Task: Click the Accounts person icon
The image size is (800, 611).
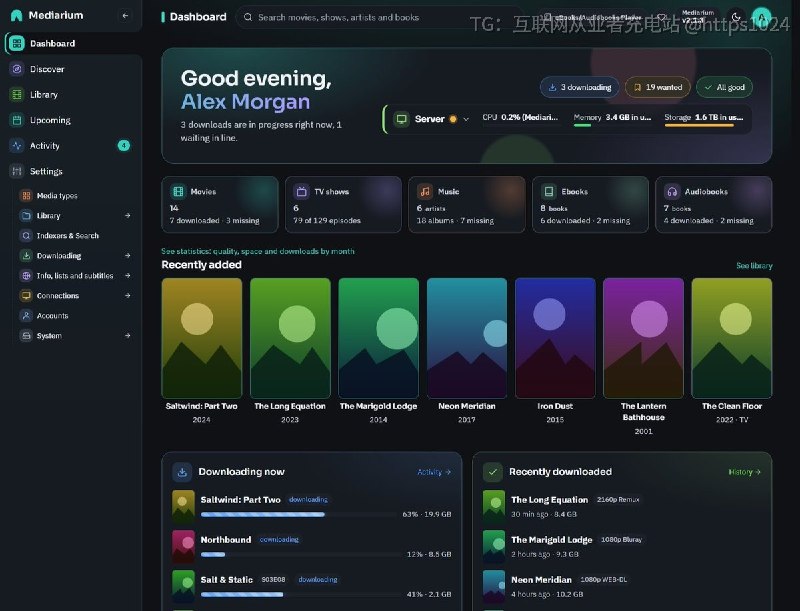Action: pos(26,316)
